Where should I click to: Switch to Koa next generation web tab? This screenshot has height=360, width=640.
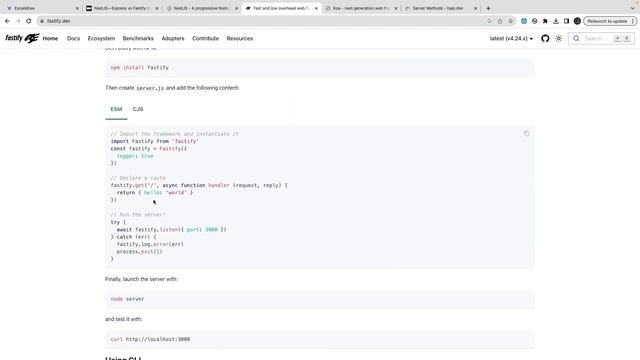click(x=360, y=8)
